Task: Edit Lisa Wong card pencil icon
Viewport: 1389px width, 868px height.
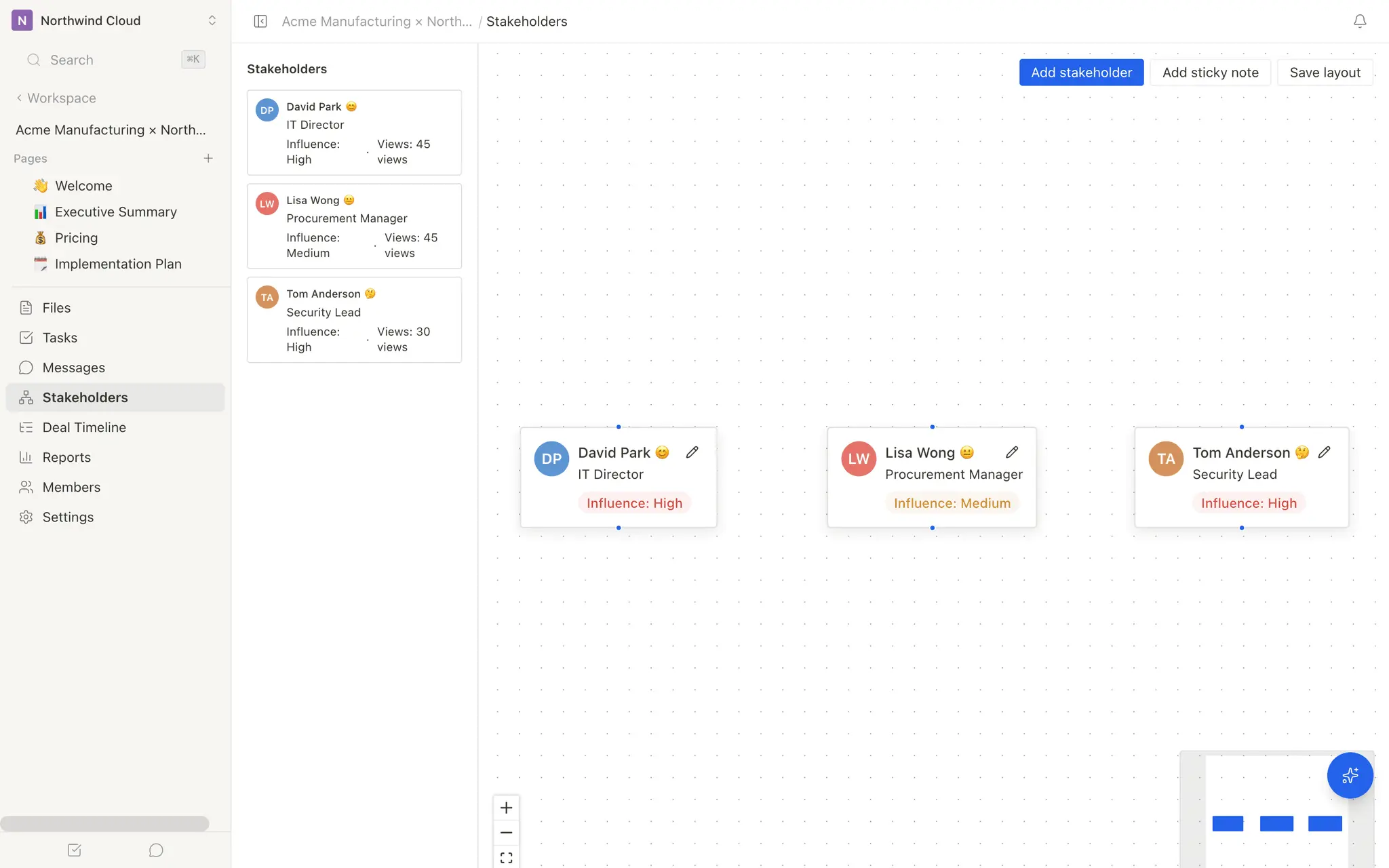Action: pyautogui.click(x=1012, y=452)
